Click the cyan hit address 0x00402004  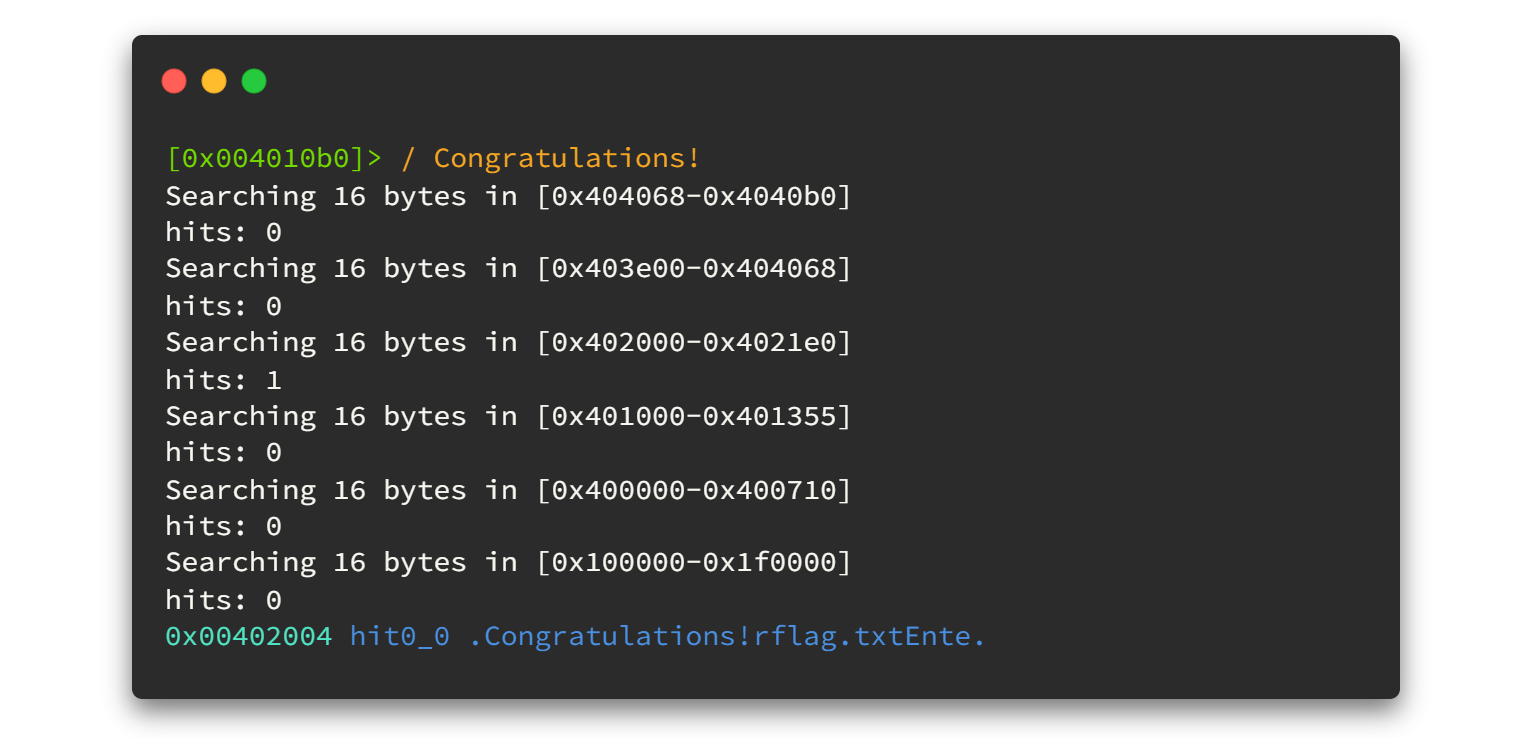(x=248, y=637)
